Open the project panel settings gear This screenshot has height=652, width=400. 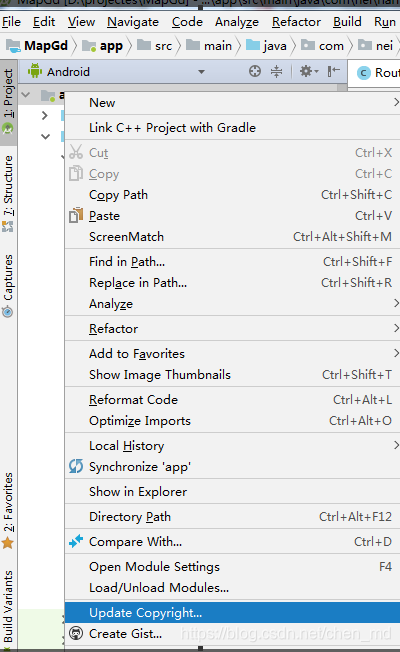309,72
